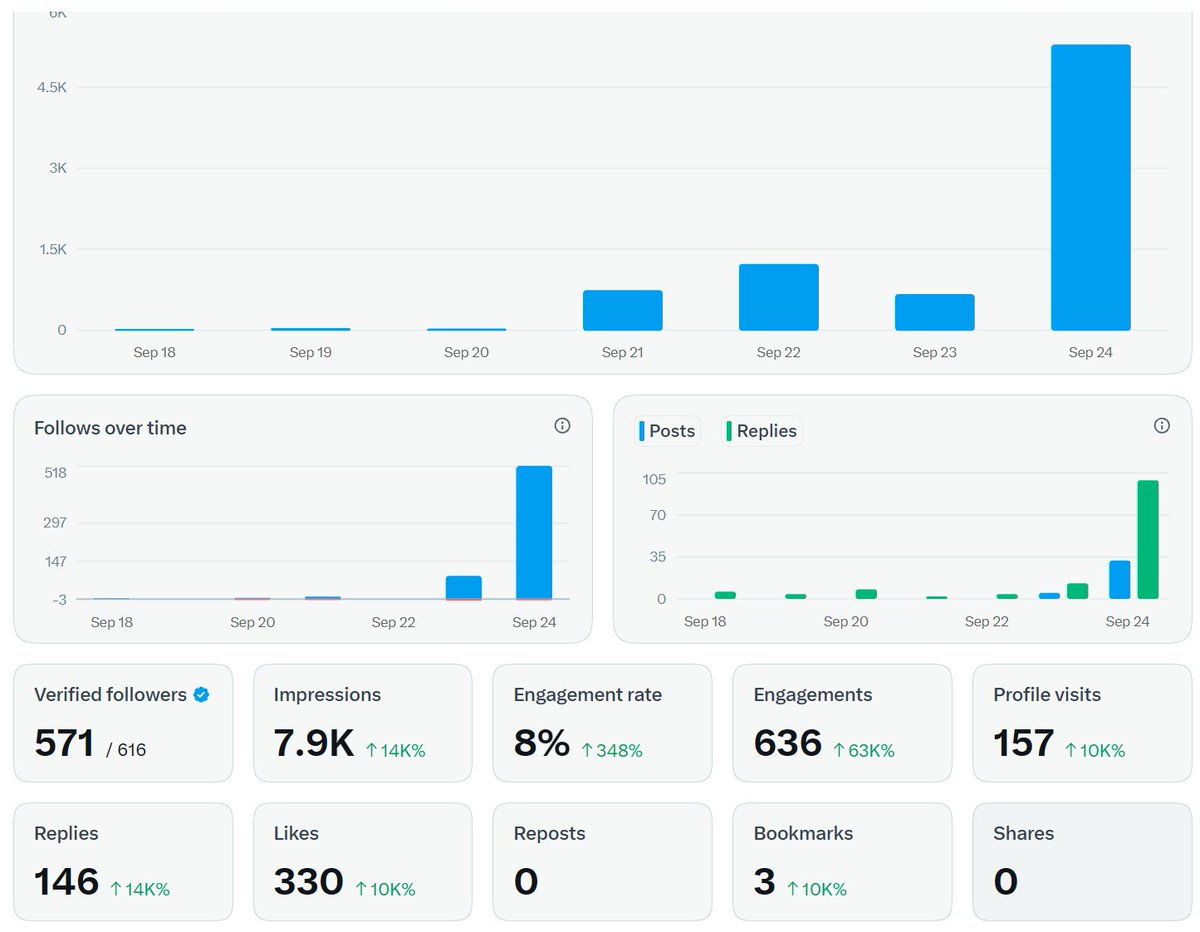
Task: Select the Bookmarks metric card
Action: pos(843,862)
